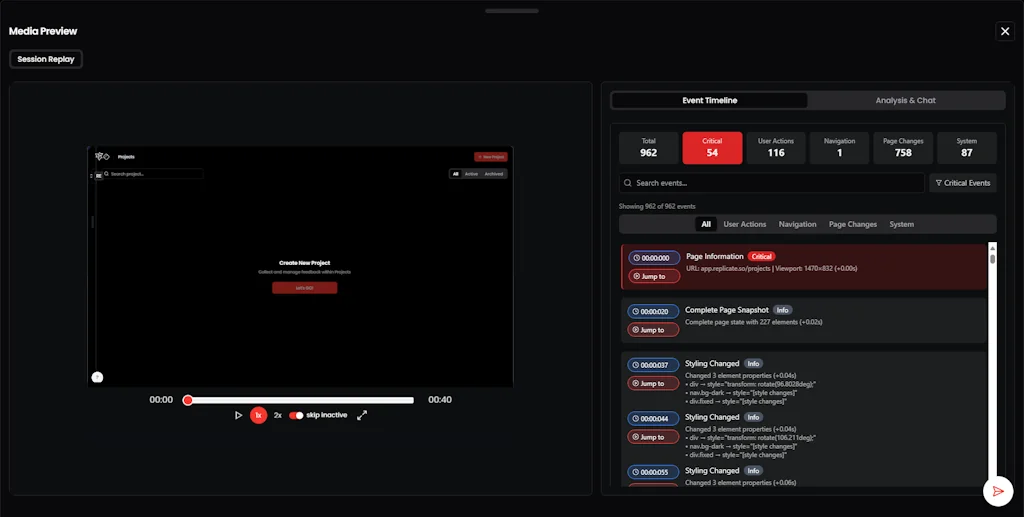
Task: Toggle the skip inactive switch
Action: pyautogui.click(x=296, y=415)
